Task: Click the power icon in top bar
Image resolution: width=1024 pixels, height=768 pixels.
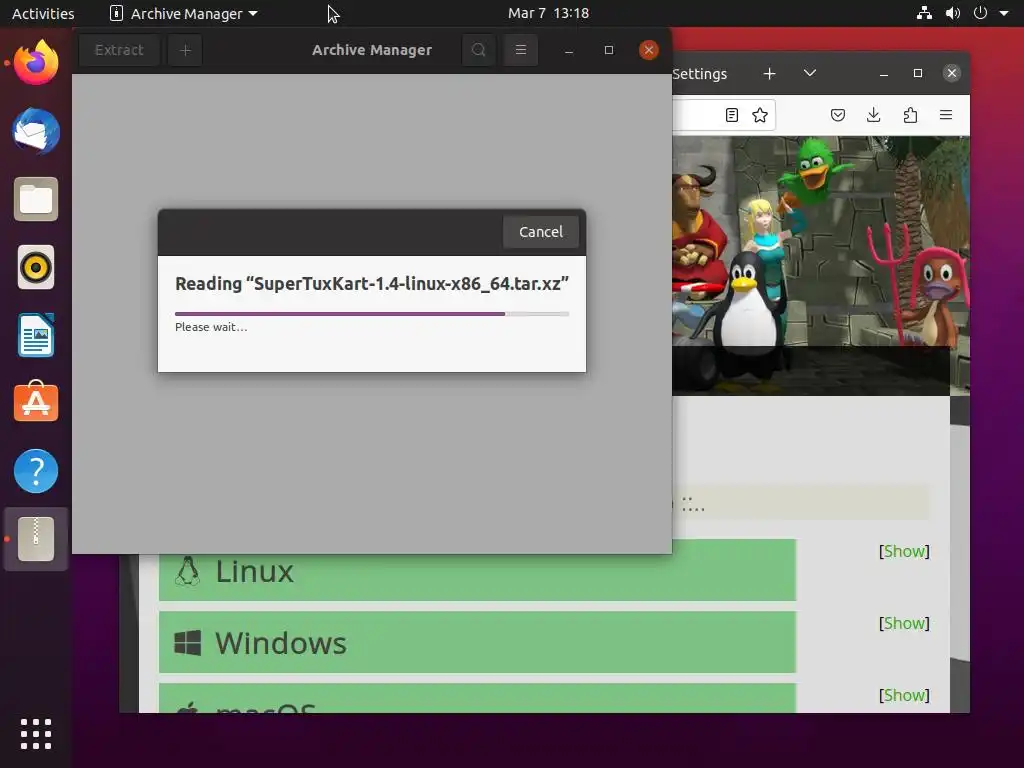Action: (x=980, y=13)
